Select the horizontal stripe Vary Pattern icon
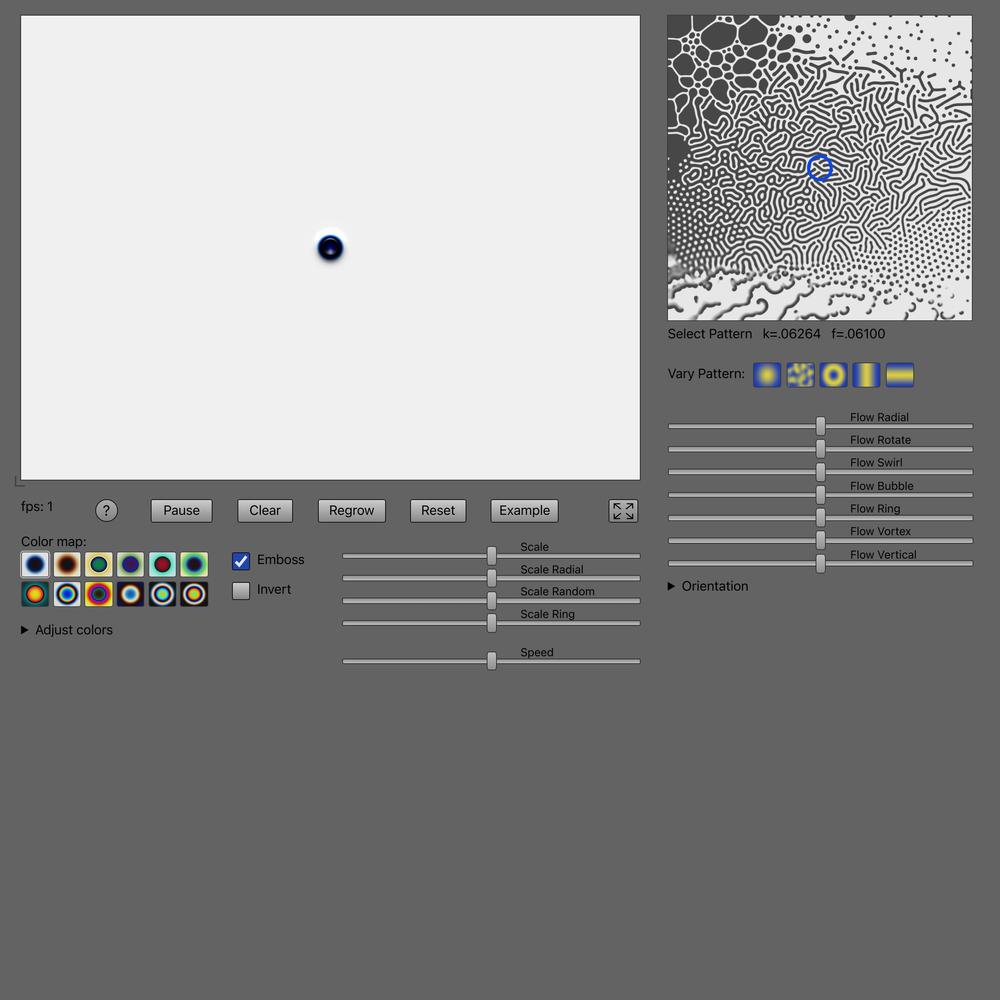The image size is (1000, 1000). [899, 375]
